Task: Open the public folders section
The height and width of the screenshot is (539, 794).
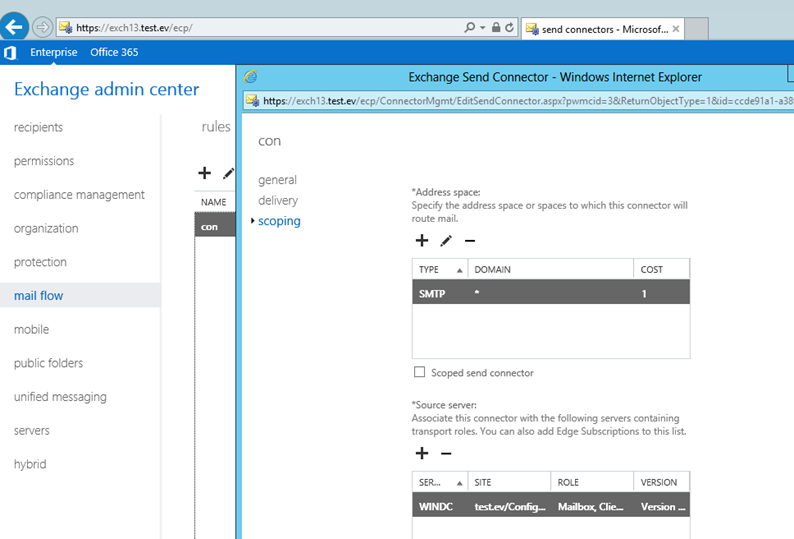Action: [x=48, y=363]
